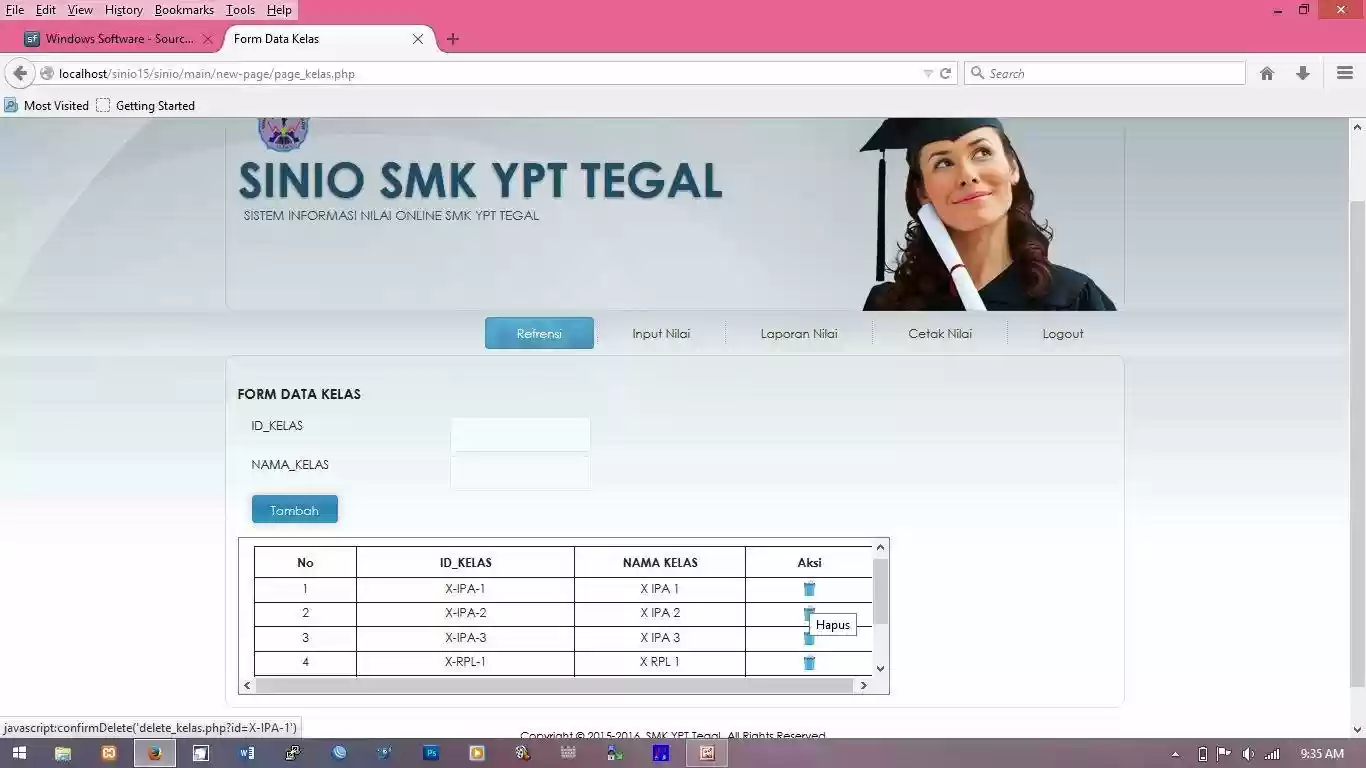This screenshot has height=768, width=1366.
Task: Open the Firefox hamburger menu
Action: point(1343,73)
